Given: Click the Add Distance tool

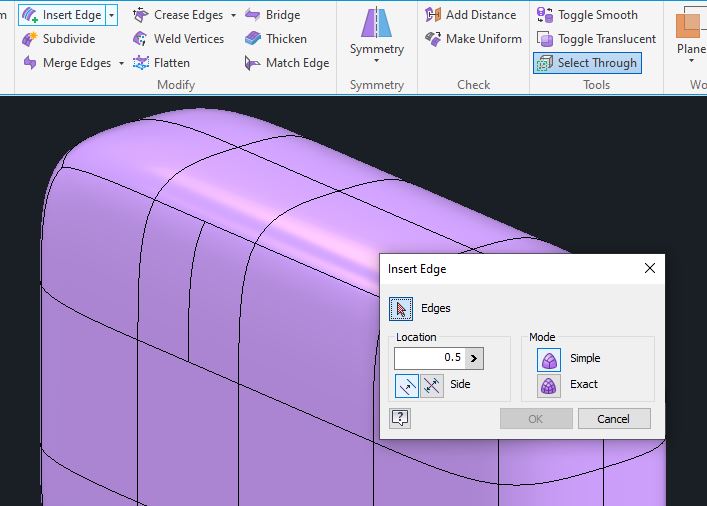Looking at the screenshot, I should pyautogui.click(x=470, y=15).
